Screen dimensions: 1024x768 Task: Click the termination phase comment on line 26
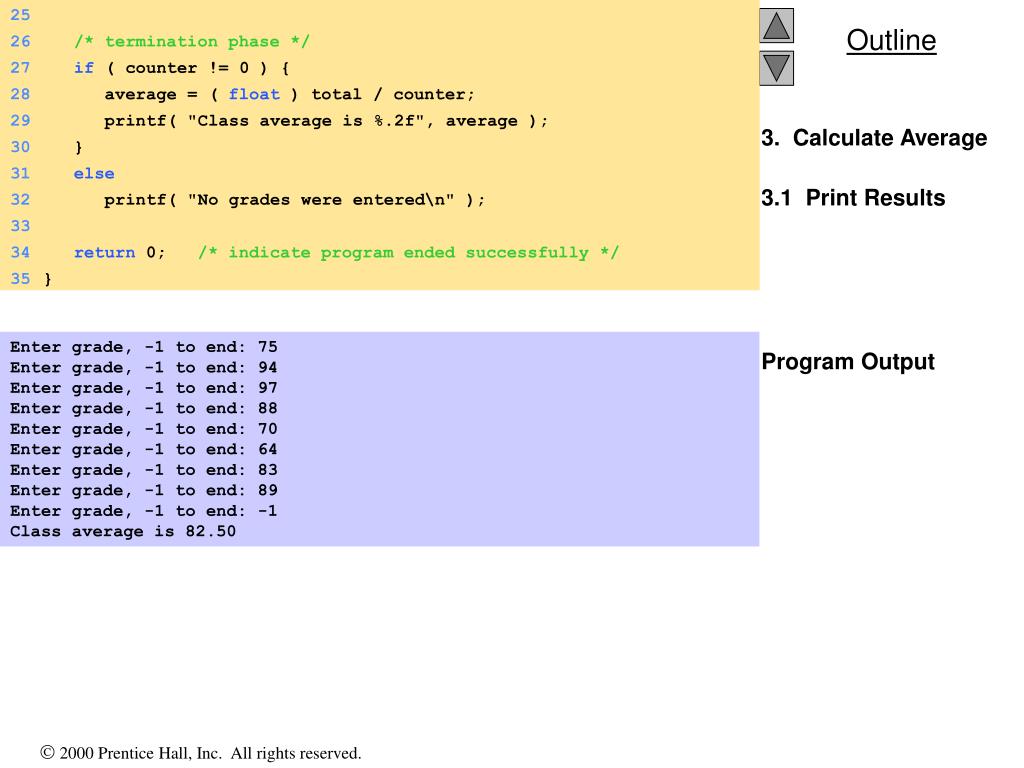(x=191, y=42)
